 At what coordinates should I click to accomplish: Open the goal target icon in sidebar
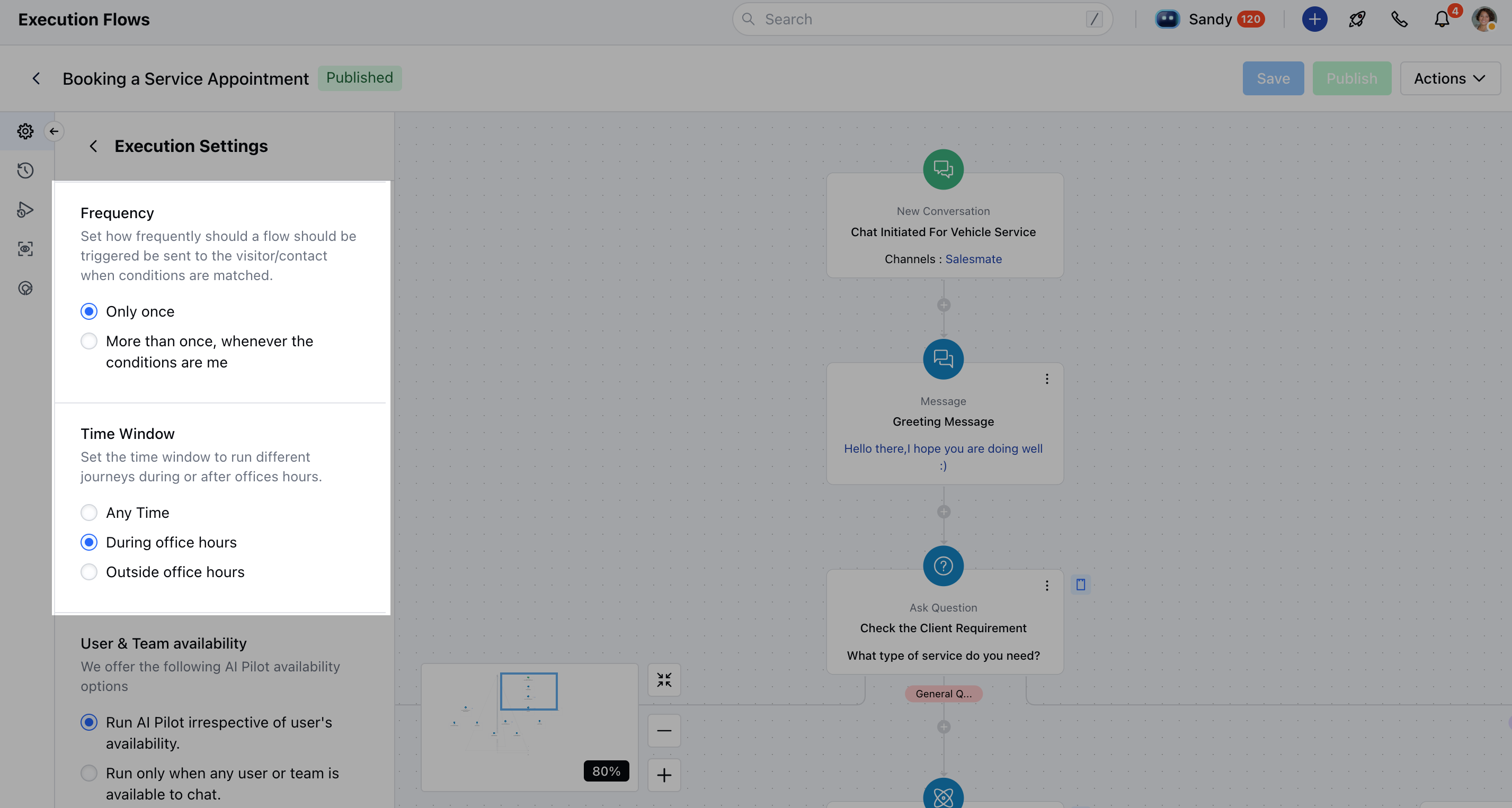pos(25,288)
